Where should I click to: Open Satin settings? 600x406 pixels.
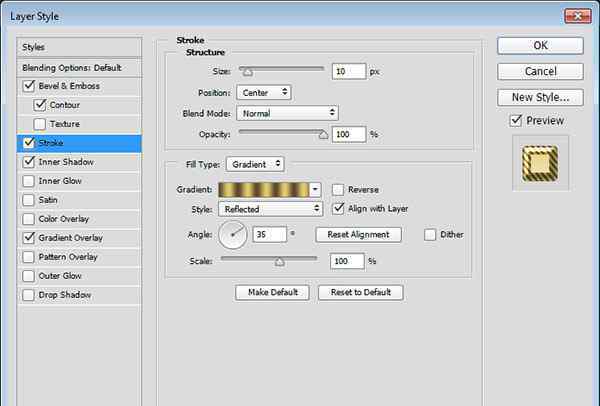48,200
